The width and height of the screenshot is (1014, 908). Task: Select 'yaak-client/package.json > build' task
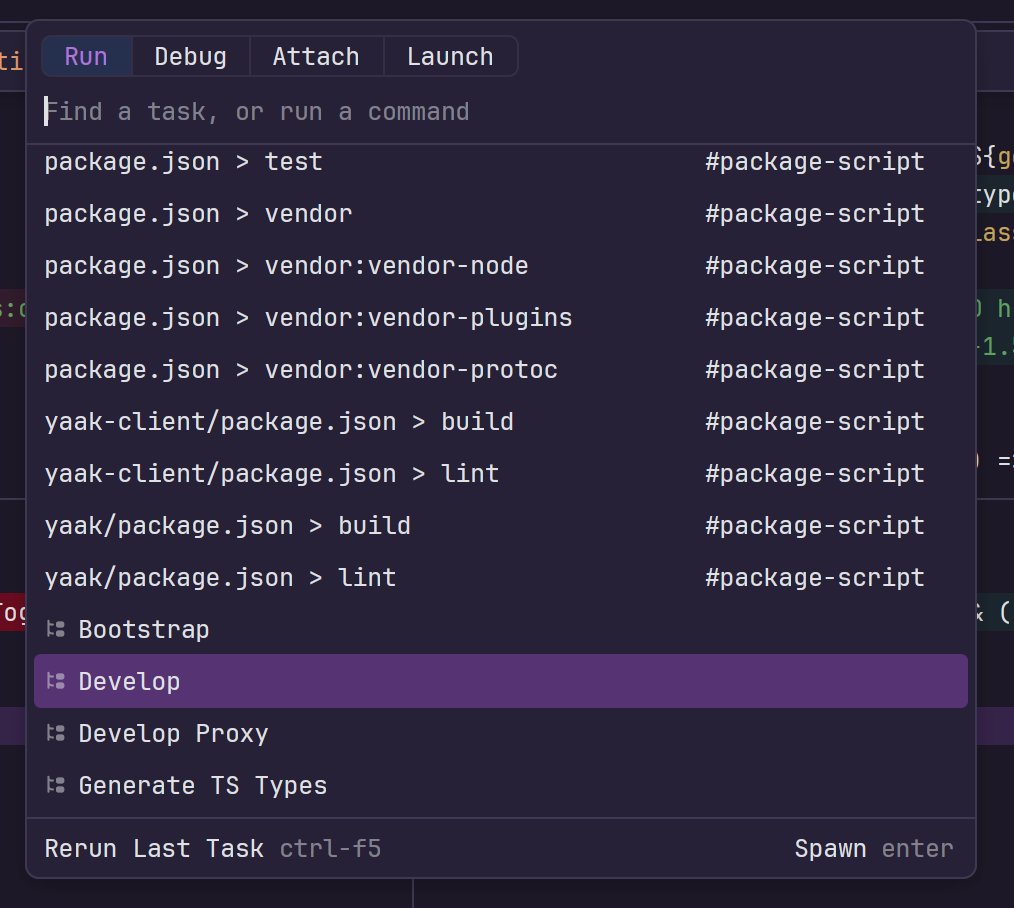[501, 422]
